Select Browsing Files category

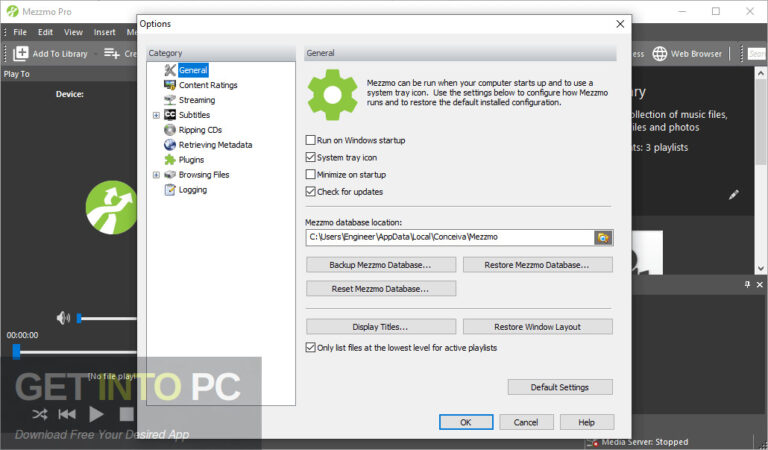click(204, 175)
